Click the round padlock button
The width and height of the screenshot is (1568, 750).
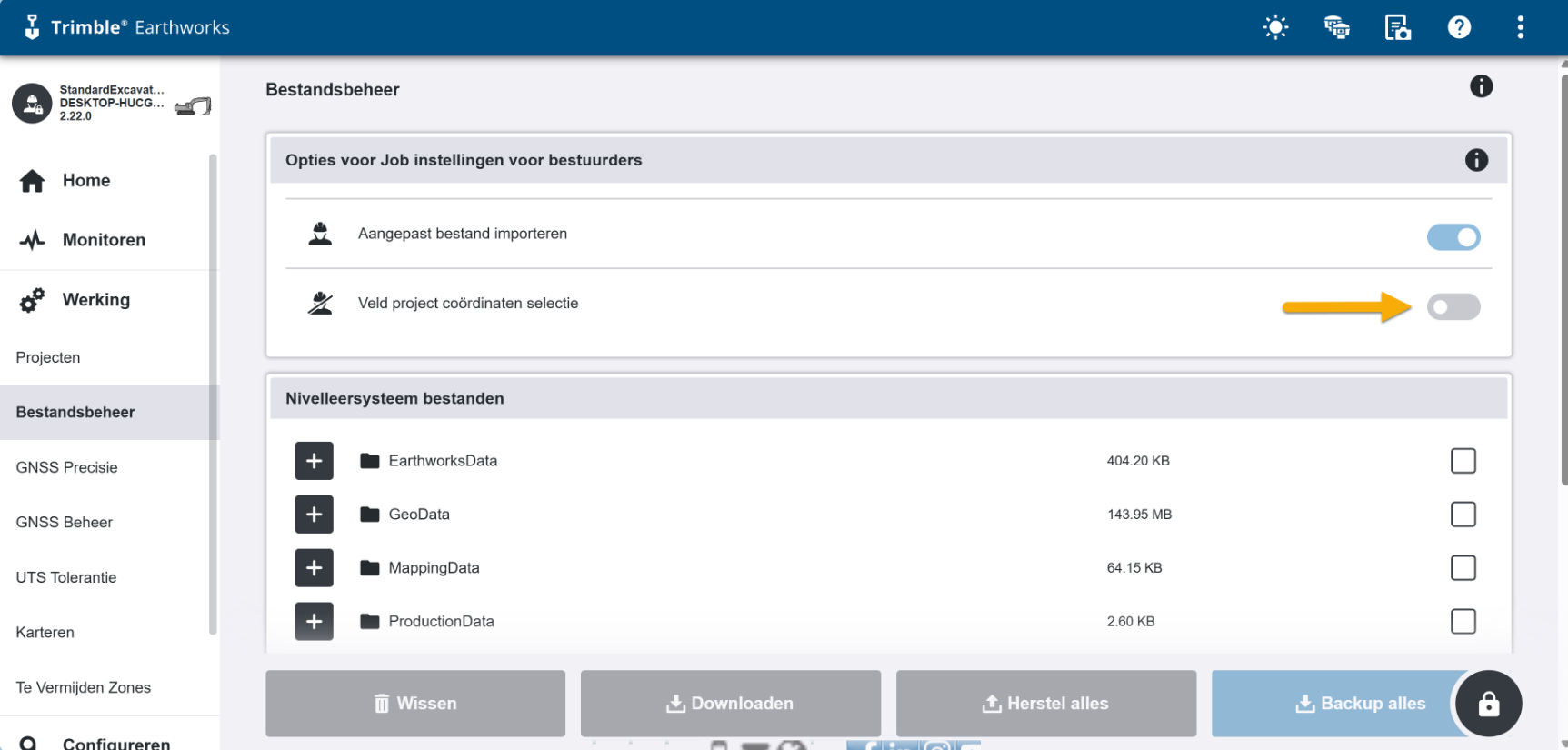[1488, 704]
